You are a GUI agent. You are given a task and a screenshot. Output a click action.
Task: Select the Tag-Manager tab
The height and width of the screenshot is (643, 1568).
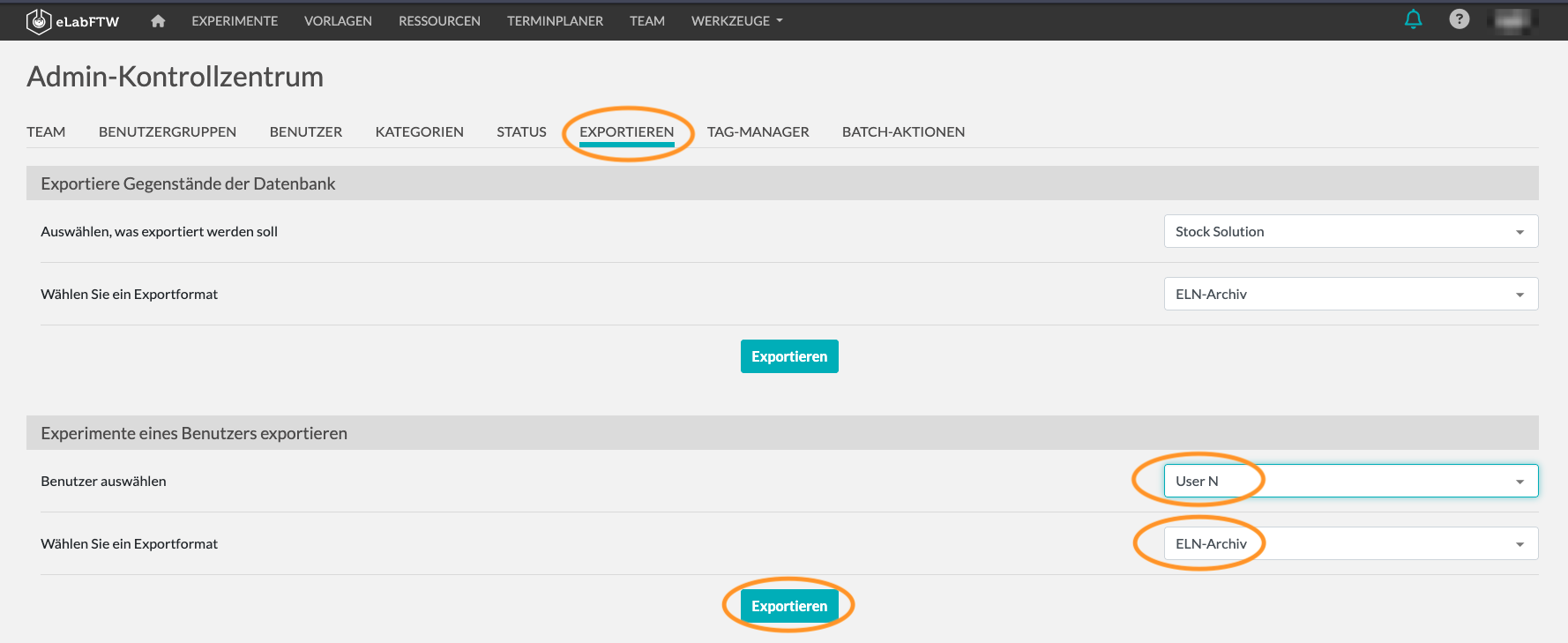pos(758,132)
